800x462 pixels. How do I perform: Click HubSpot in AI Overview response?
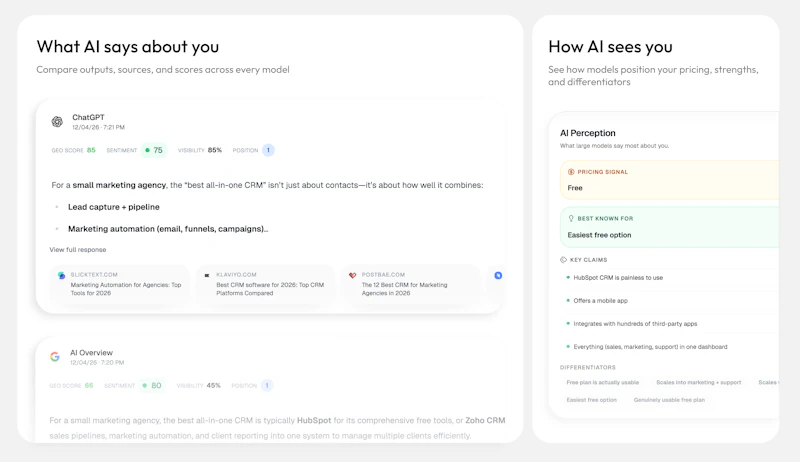click(x=314, y=420)
